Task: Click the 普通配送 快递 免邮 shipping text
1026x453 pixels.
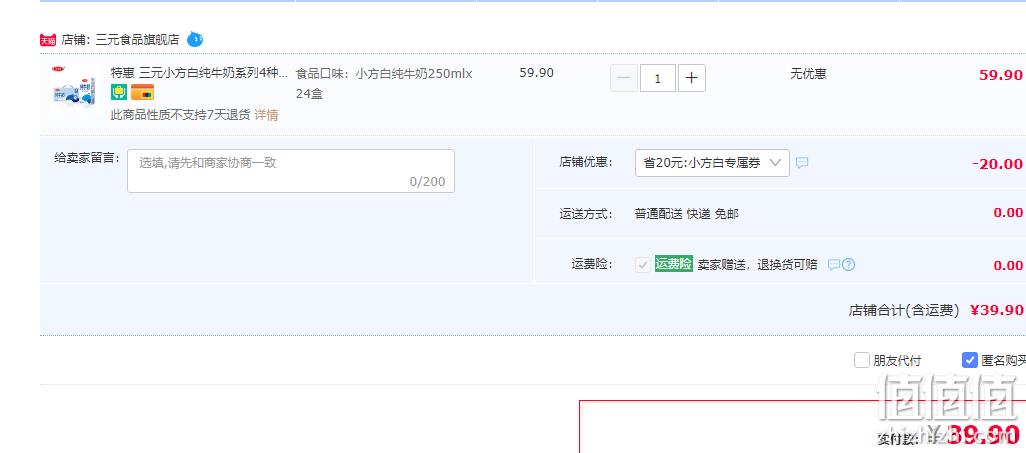Action: point(686,213)
